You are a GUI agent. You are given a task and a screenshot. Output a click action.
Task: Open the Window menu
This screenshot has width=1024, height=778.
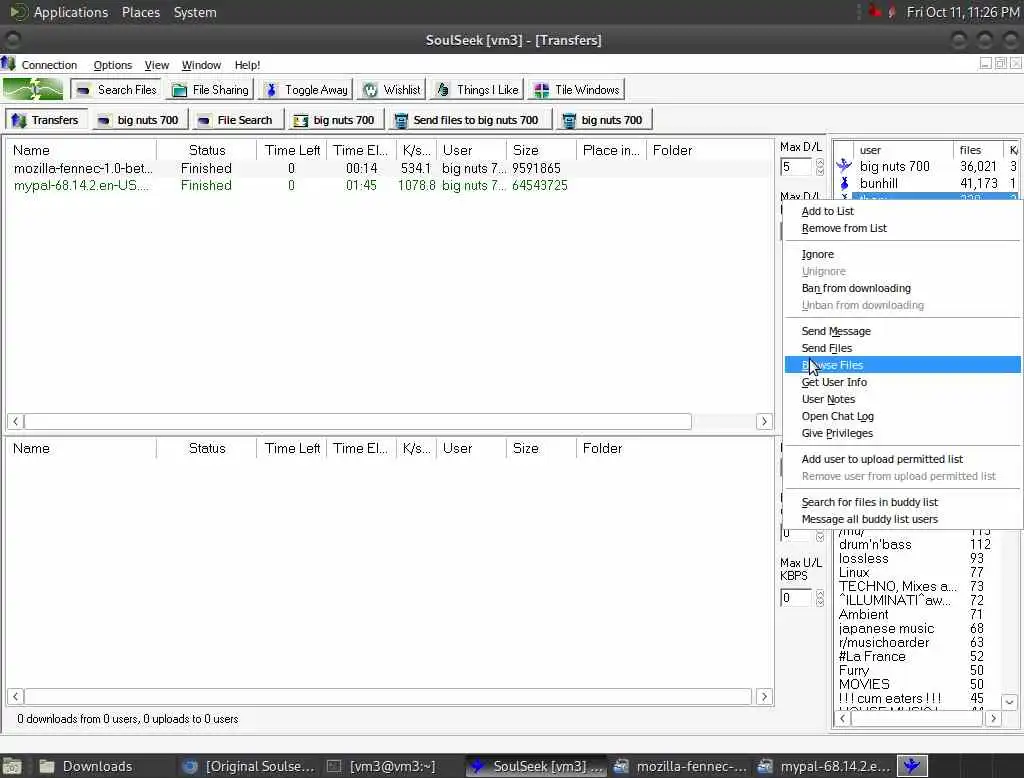201,65
